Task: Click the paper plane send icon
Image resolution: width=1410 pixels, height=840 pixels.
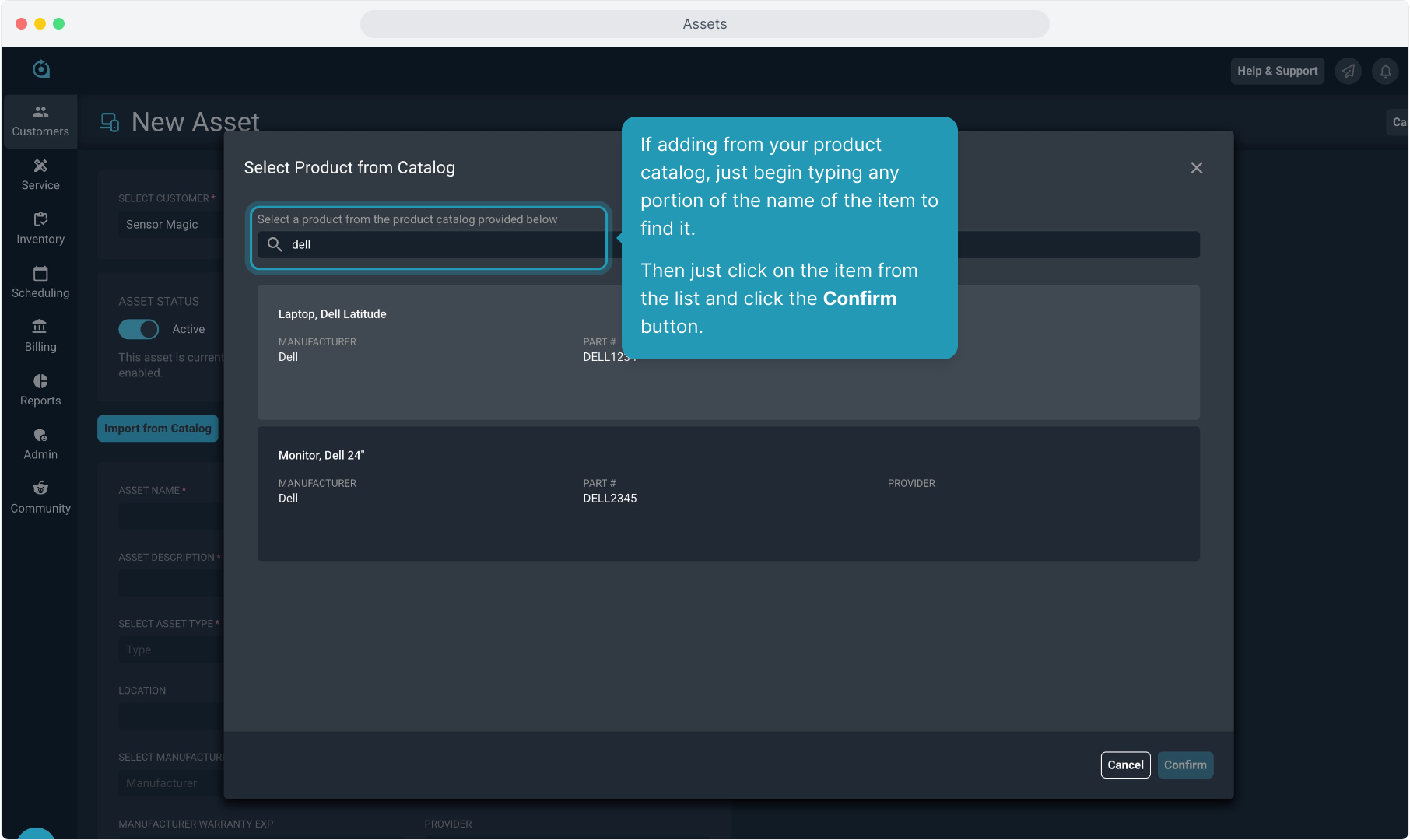Action: [1349, 71]
